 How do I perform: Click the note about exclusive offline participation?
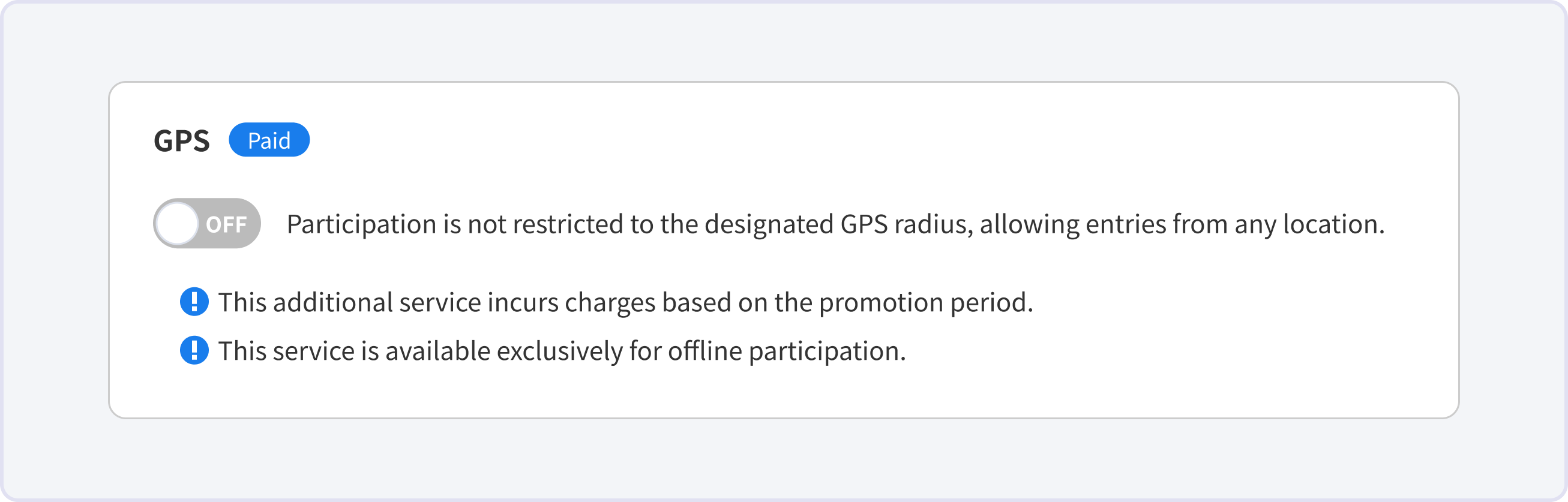562,351
